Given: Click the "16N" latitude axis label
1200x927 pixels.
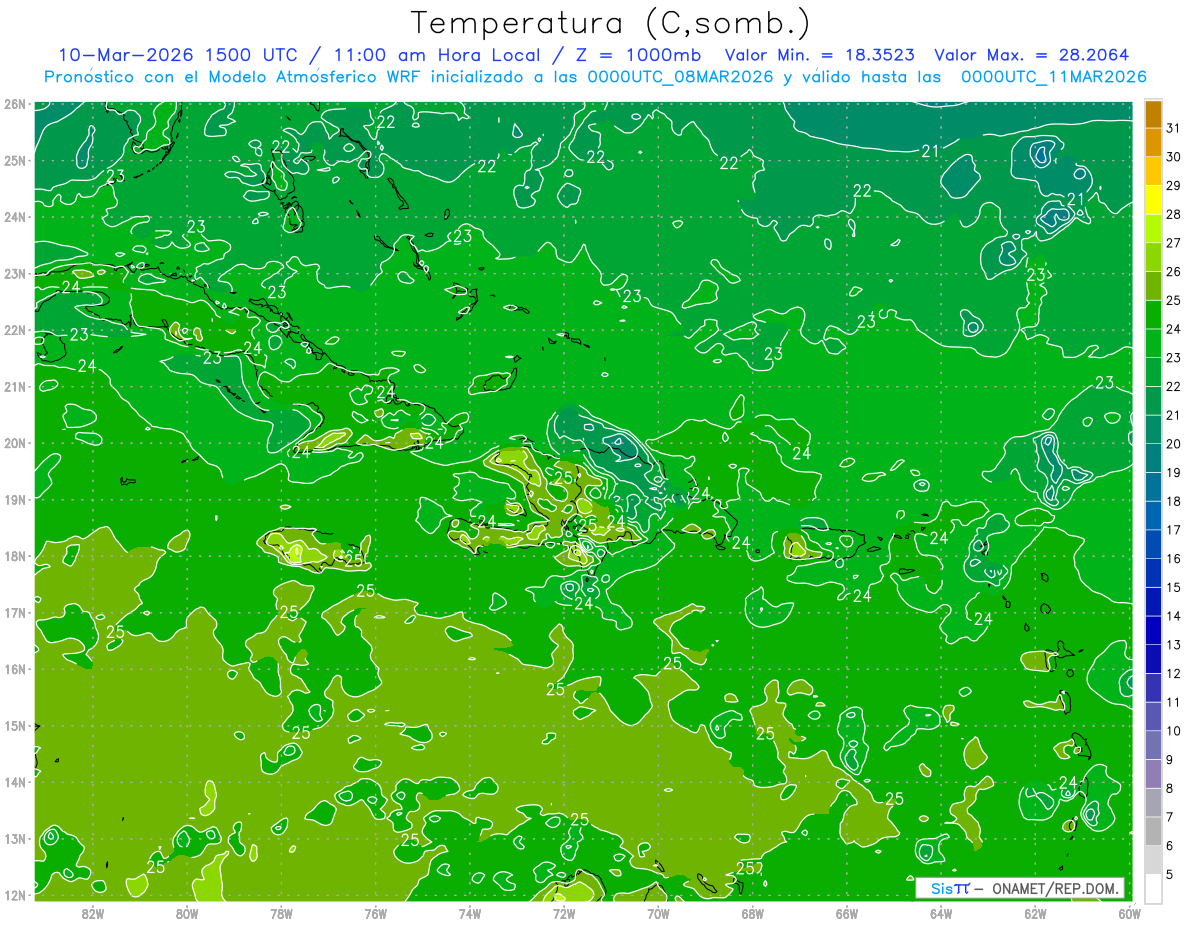Looking at the screenshot, I should click(14, 669).
